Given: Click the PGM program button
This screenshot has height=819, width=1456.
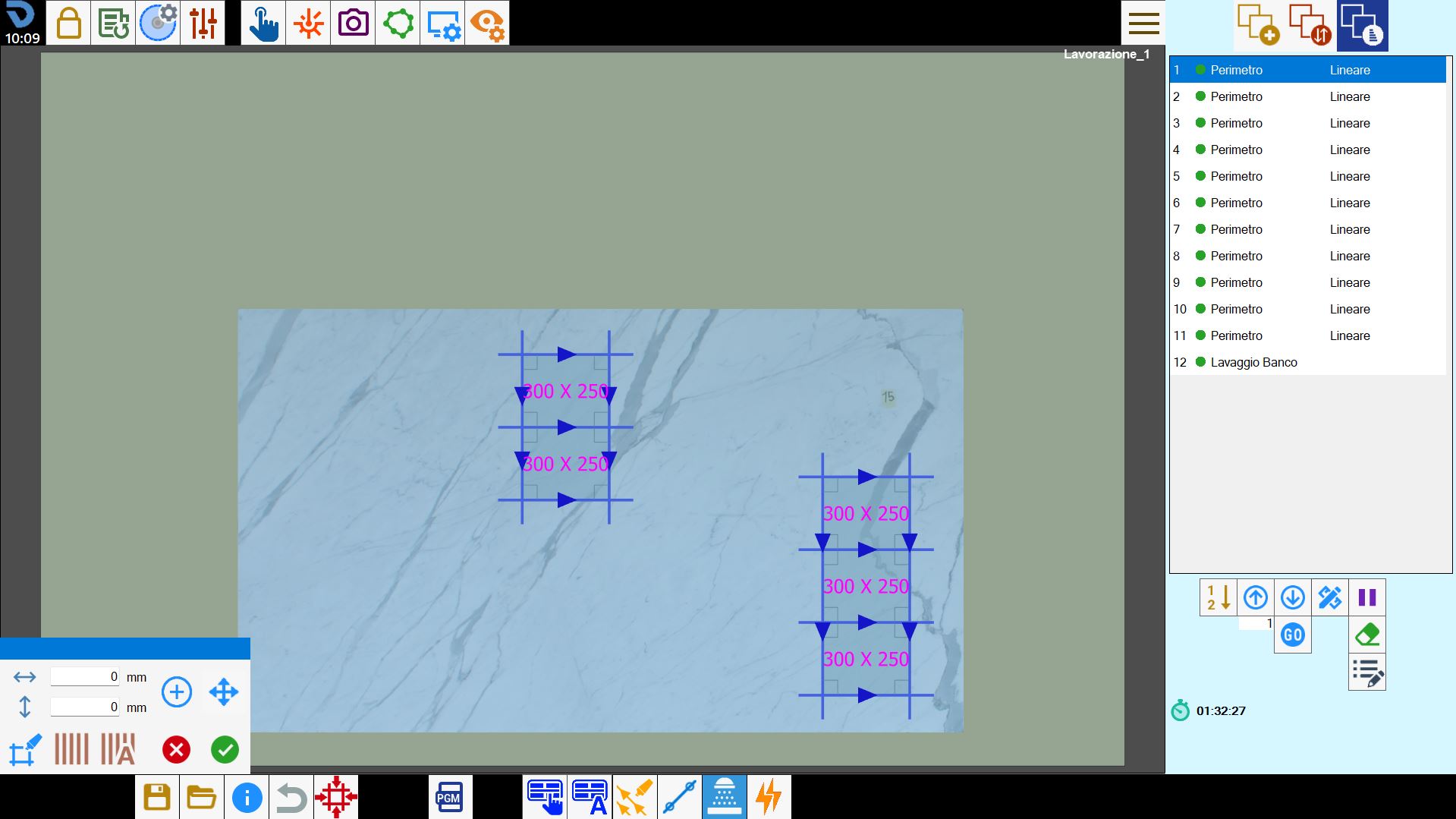Looking at the screenshot, I should click(x=449, y=797).
